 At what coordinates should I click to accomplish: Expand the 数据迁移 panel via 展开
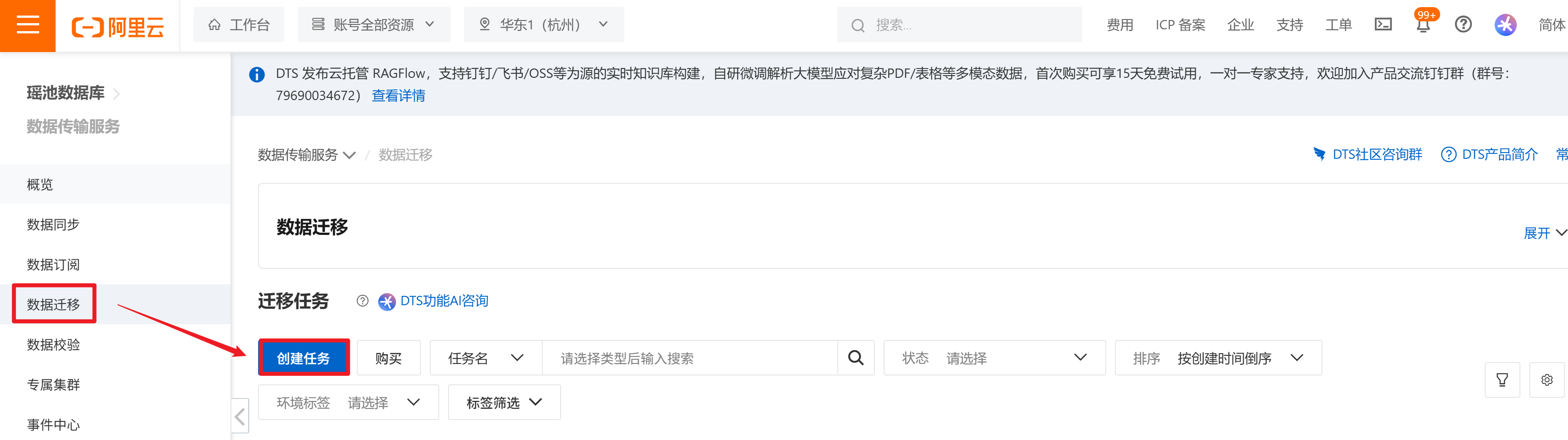coord(1544,233)
